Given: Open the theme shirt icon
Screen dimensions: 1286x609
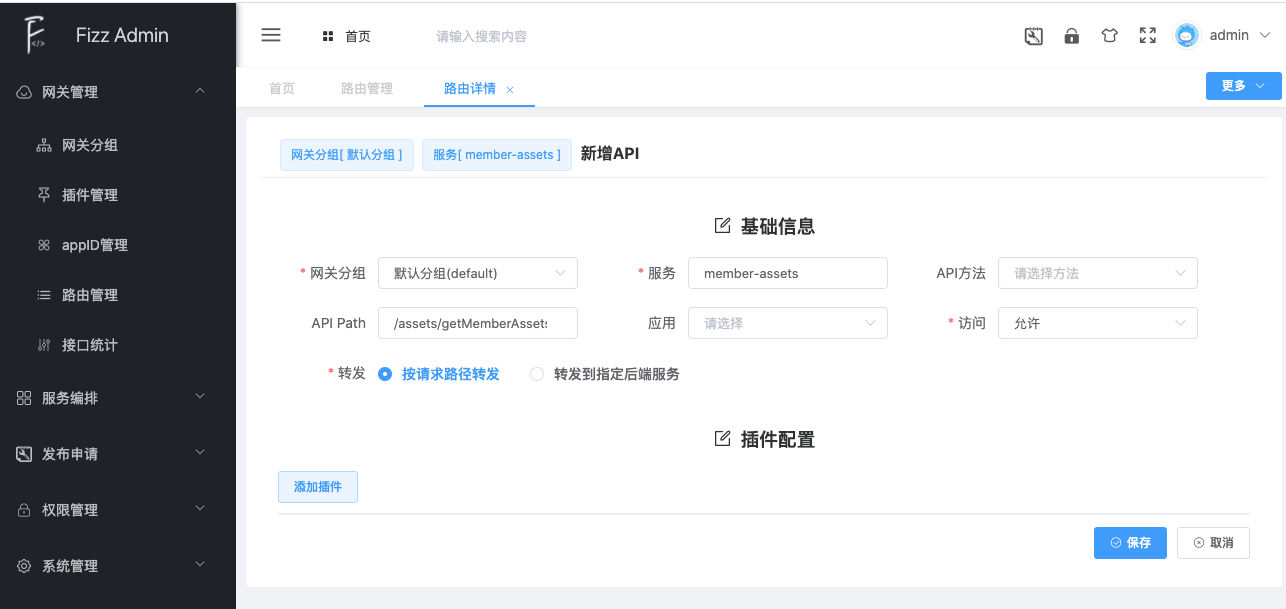Looking at the screenshot, I should coord(1109,36).
